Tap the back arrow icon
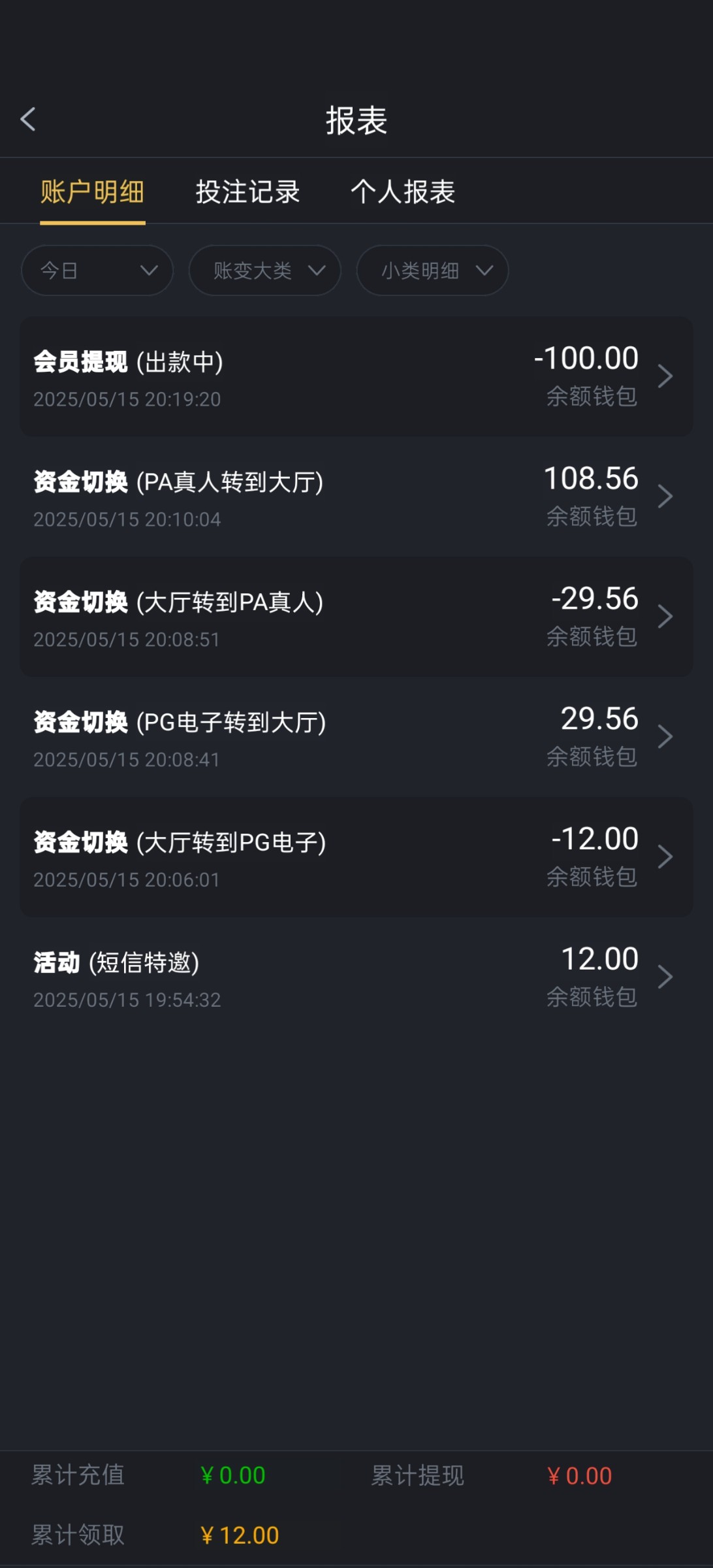Viewport: 713px width, 1568px height. pos(28,120)
